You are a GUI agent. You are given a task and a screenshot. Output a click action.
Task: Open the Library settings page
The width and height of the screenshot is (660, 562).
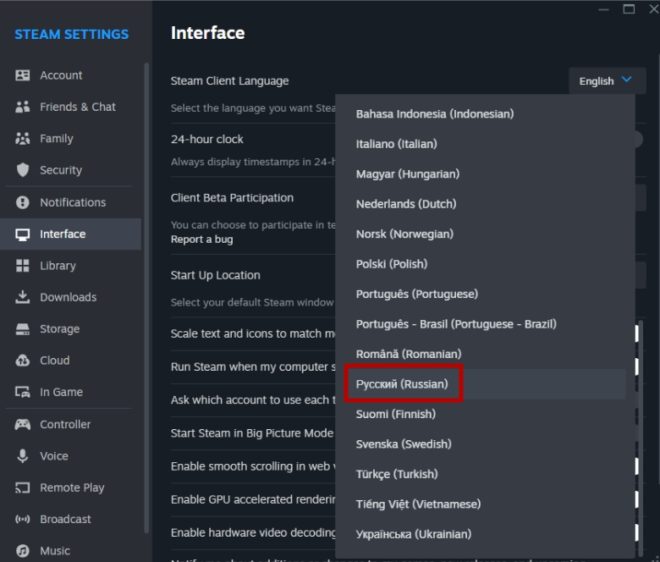[x=71, y=266]
